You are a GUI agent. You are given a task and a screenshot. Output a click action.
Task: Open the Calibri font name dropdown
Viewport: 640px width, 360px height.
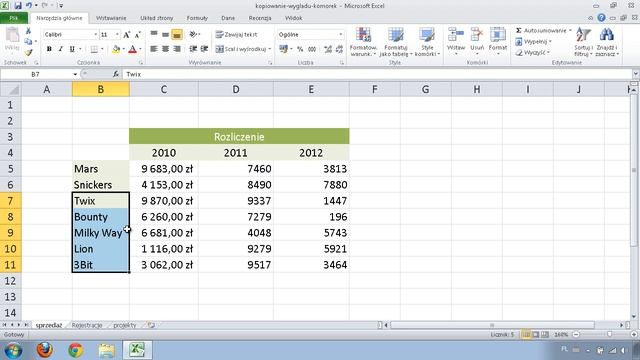click(x=96, y=35)
